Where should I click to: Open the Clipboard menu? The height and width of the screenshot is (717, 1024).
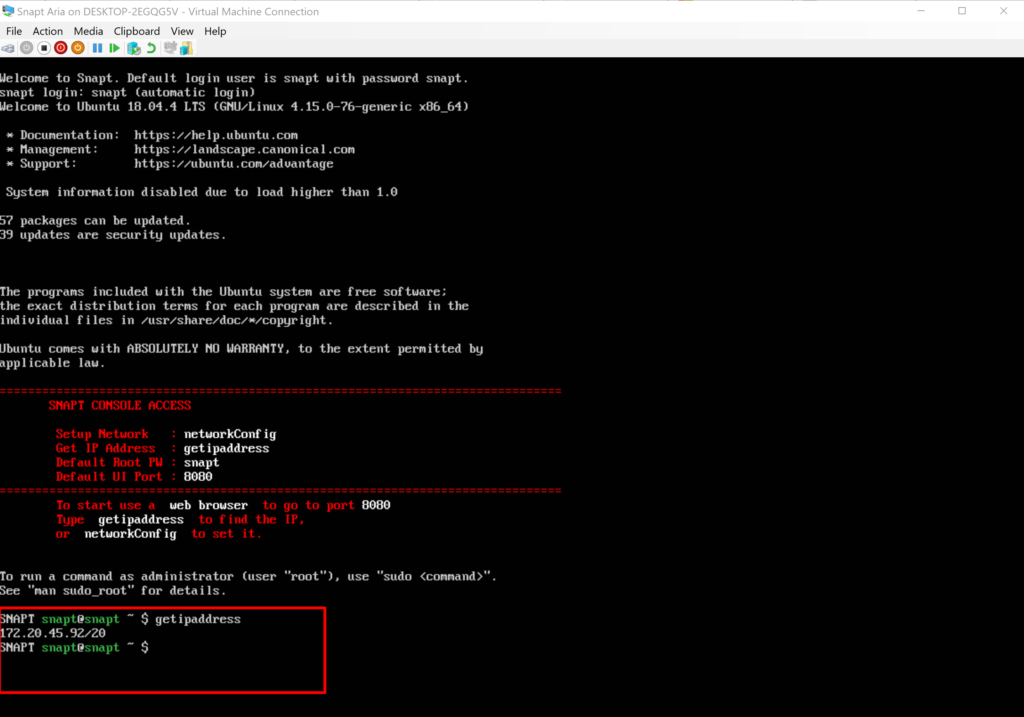tap(136, 31)
